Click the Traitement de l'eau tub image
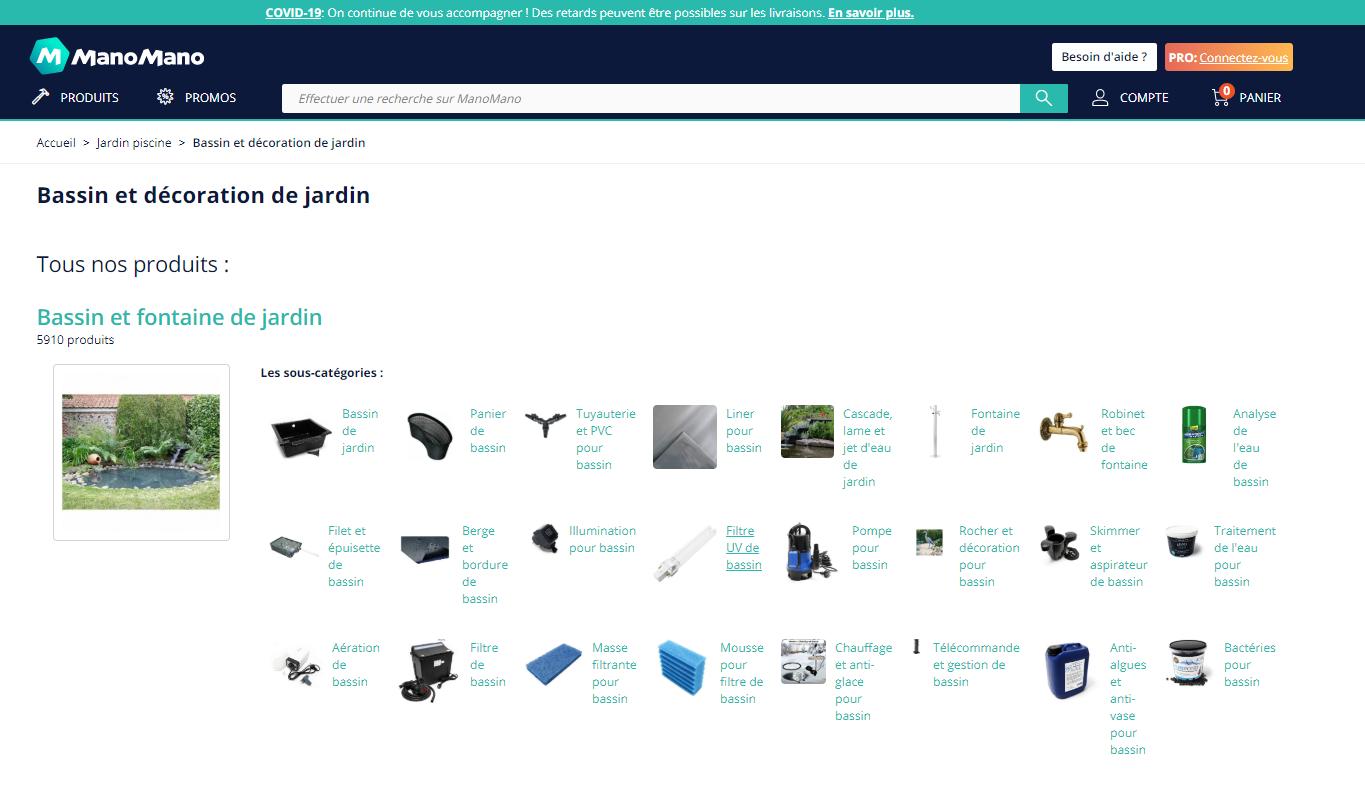Viewport: 1365px width, 789px height. tap(1185, 542)
